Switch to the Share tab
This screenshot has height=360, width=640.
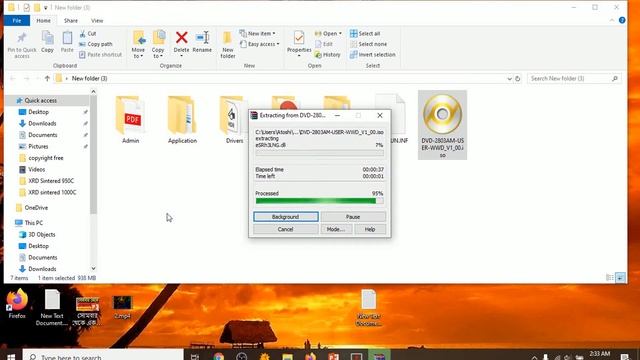pos(71,20)
